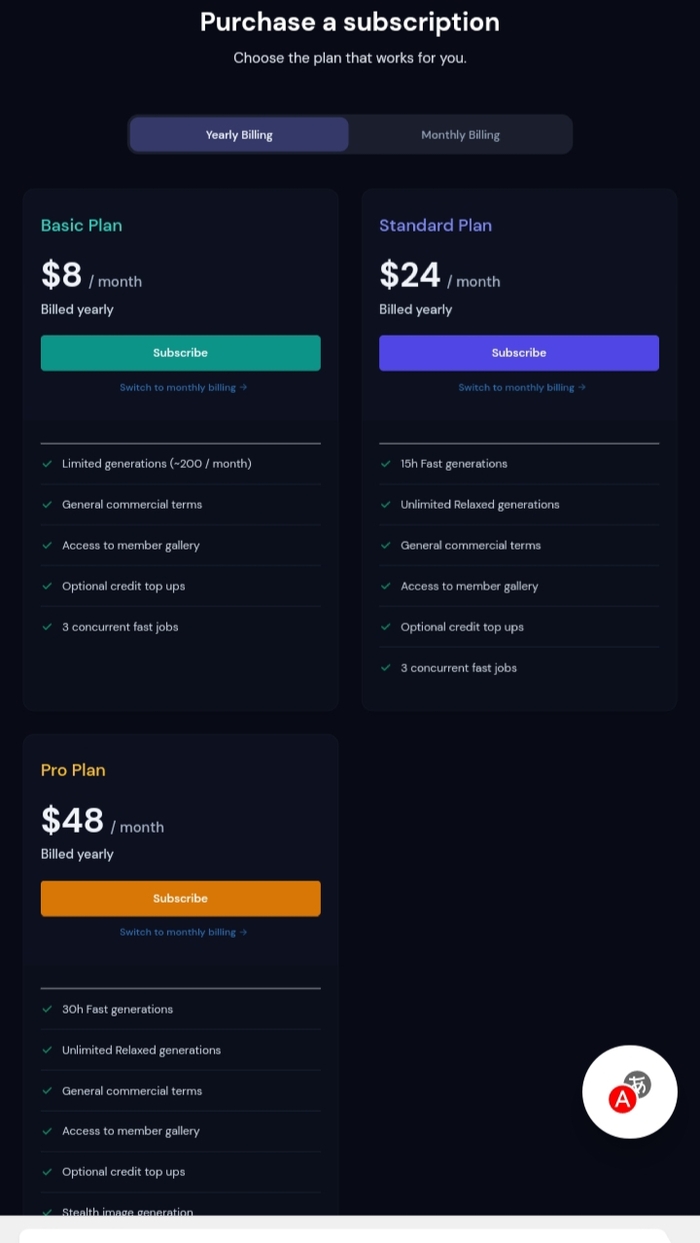Switch to Monthly Billing

460,135
